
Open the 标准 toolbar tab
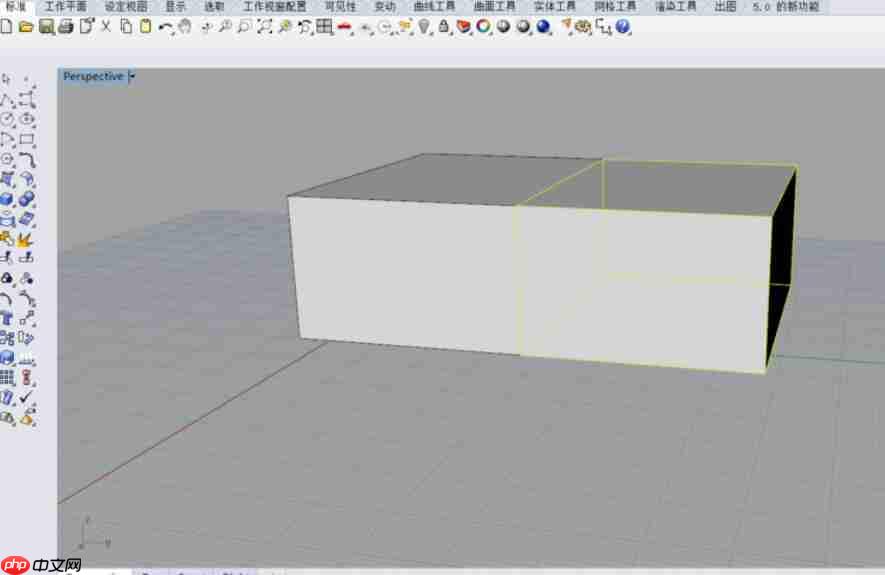[x=16, y=6]
